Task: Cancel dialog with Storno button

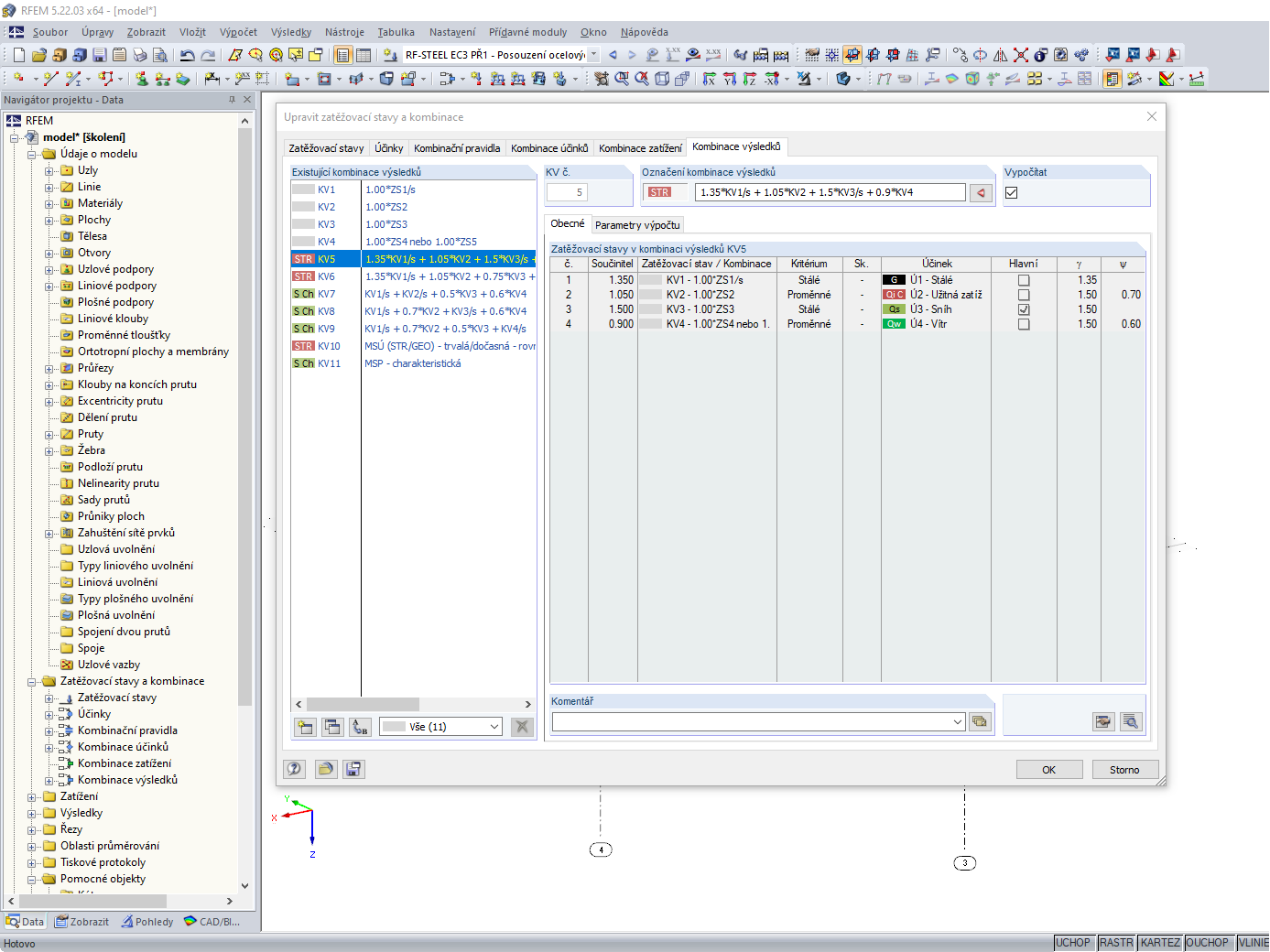Action: point(1124,770)
